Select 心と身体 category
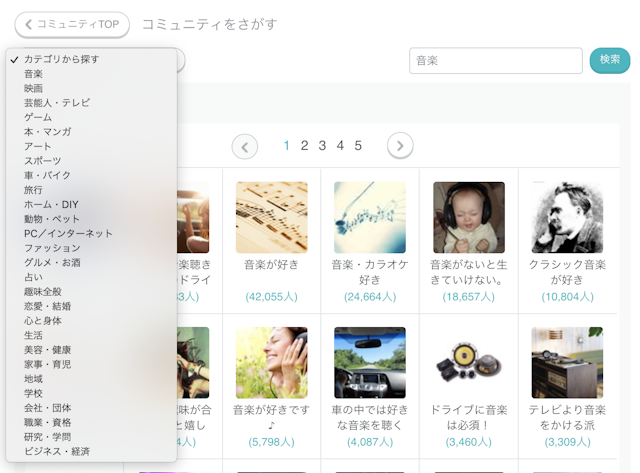Viewport: 640px width, 473px height. pos(91,321)
